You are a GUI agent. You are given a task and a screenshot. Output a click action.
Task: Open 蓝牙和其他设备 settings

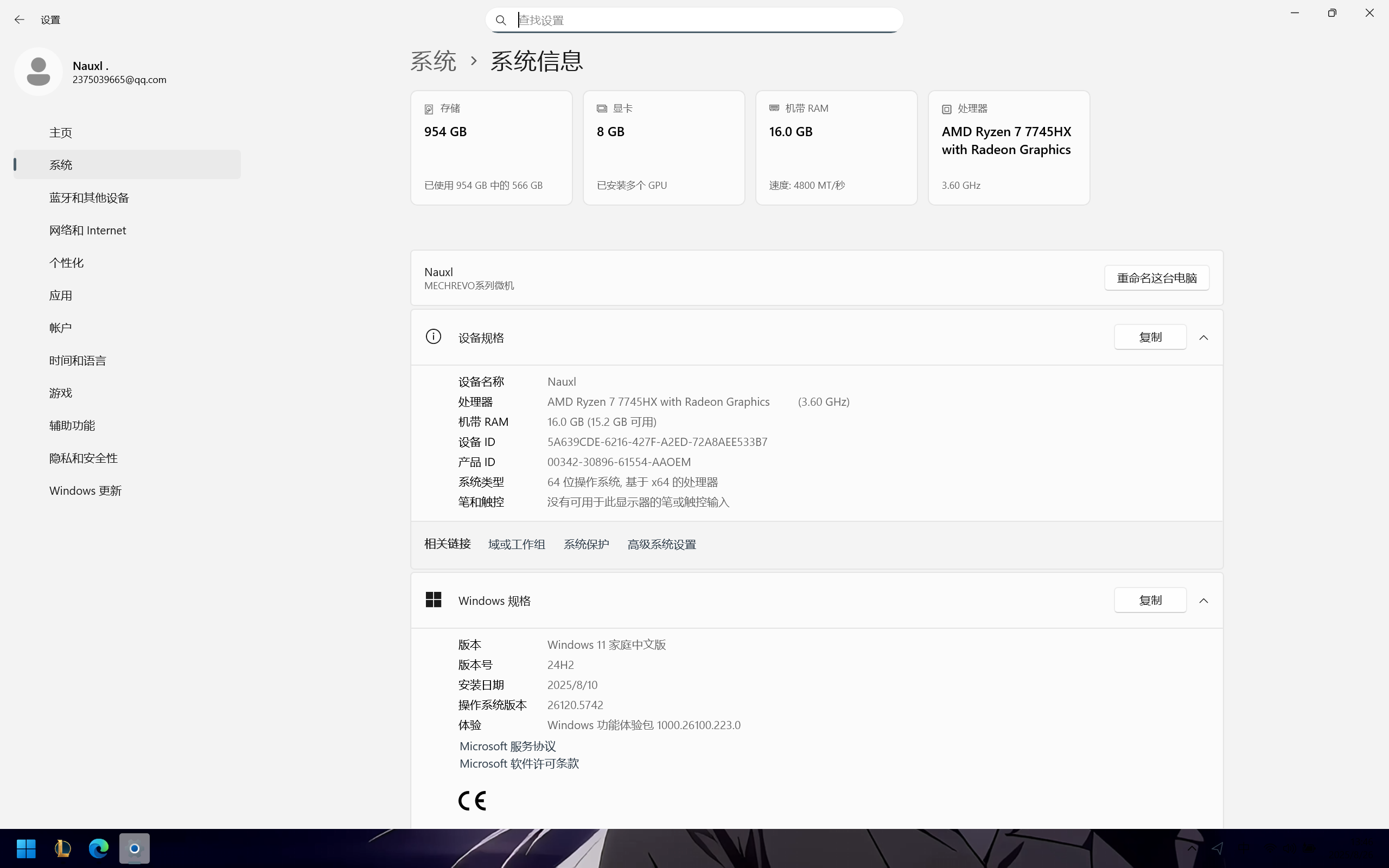point(127,197)
